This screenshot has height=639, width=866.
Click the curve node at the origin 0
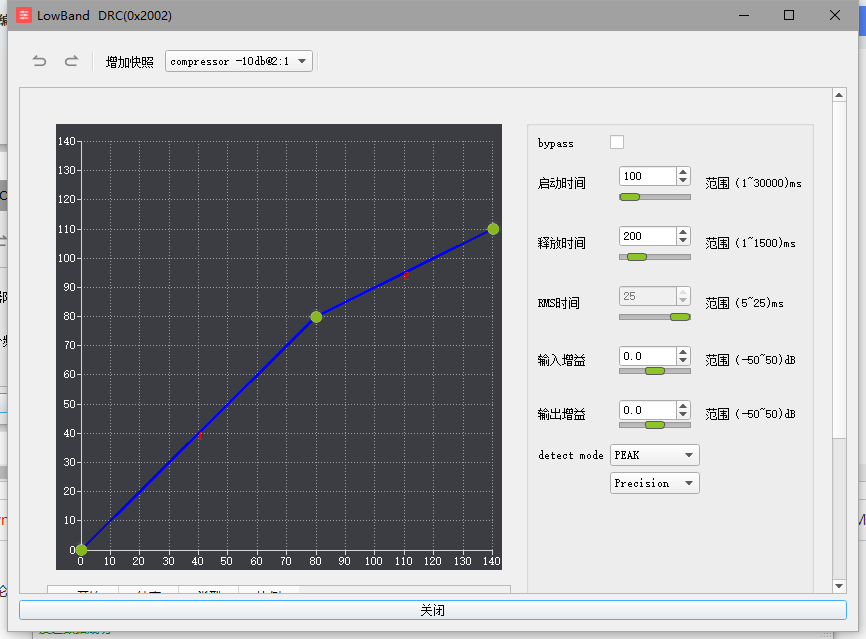point(81,550)
